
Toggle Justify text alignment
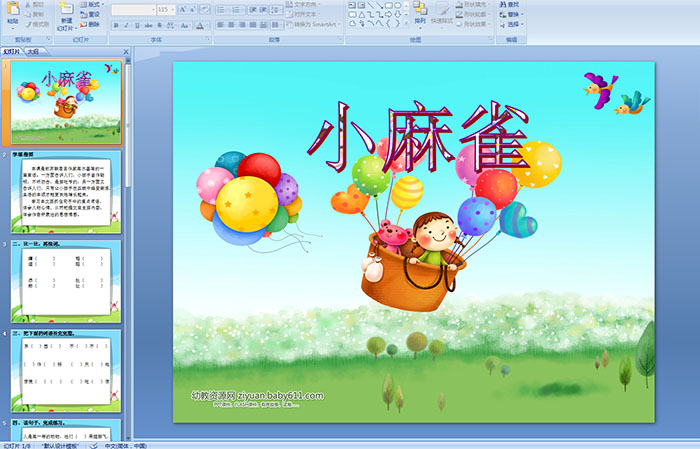pos(253,25)
